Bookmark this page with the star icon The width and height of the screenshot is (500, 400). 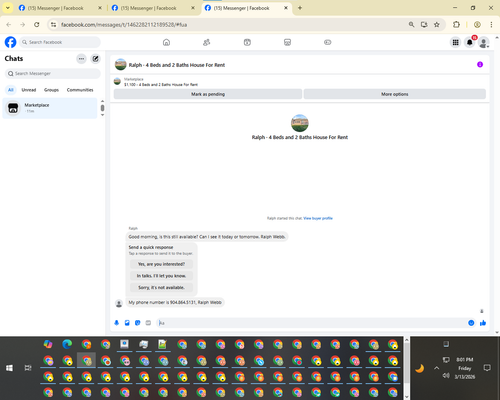click(x=437, y=25)
